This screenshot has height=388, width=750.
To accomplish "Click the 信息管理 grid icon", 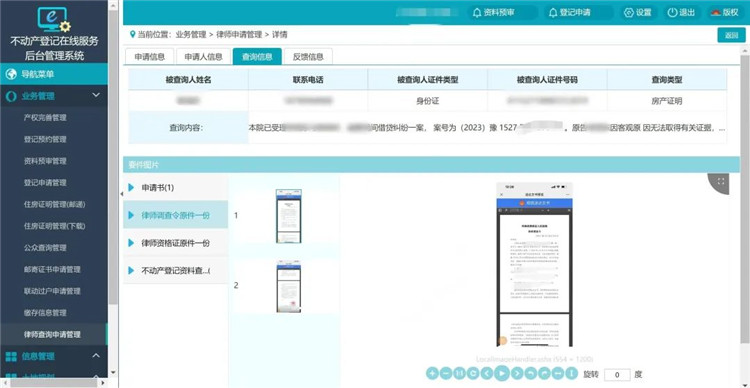I will click(11, 356).
